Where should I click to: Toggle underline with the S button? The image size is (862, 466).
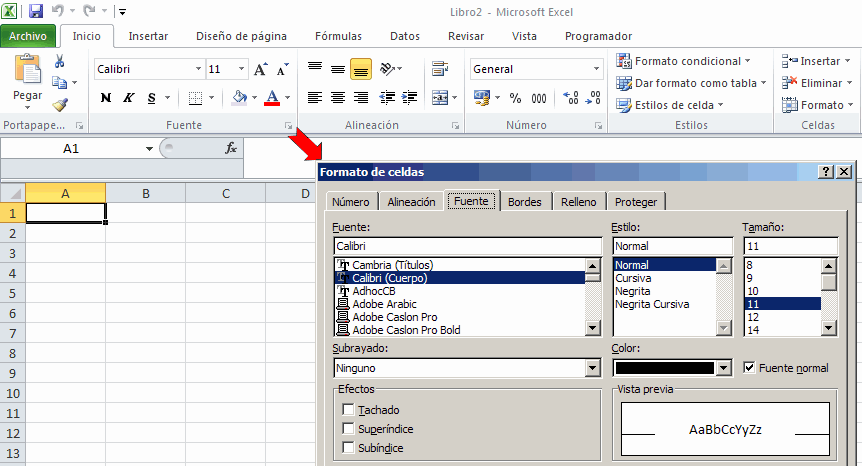pyautogui.click(x=152, y=98)
